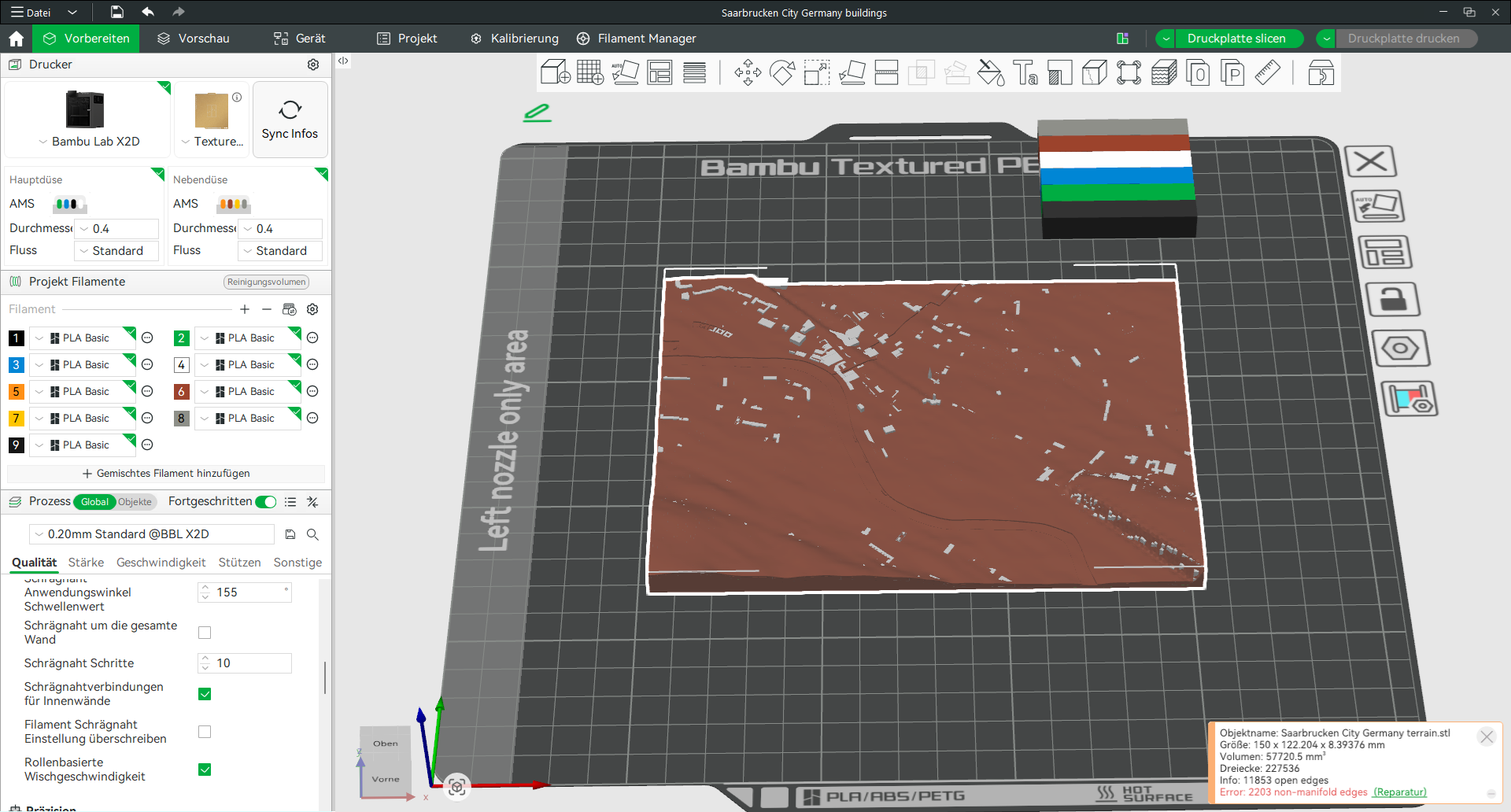
Task: Open printer settings gear icon
Action: 313,65
